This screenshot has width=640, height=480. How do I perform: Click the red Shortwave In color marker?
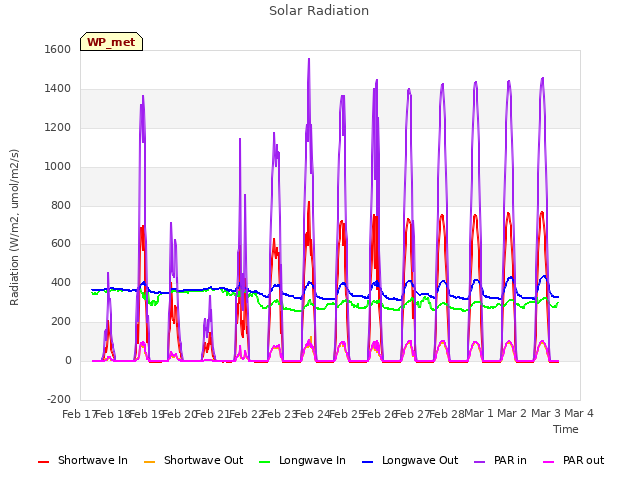click(43, 462)
